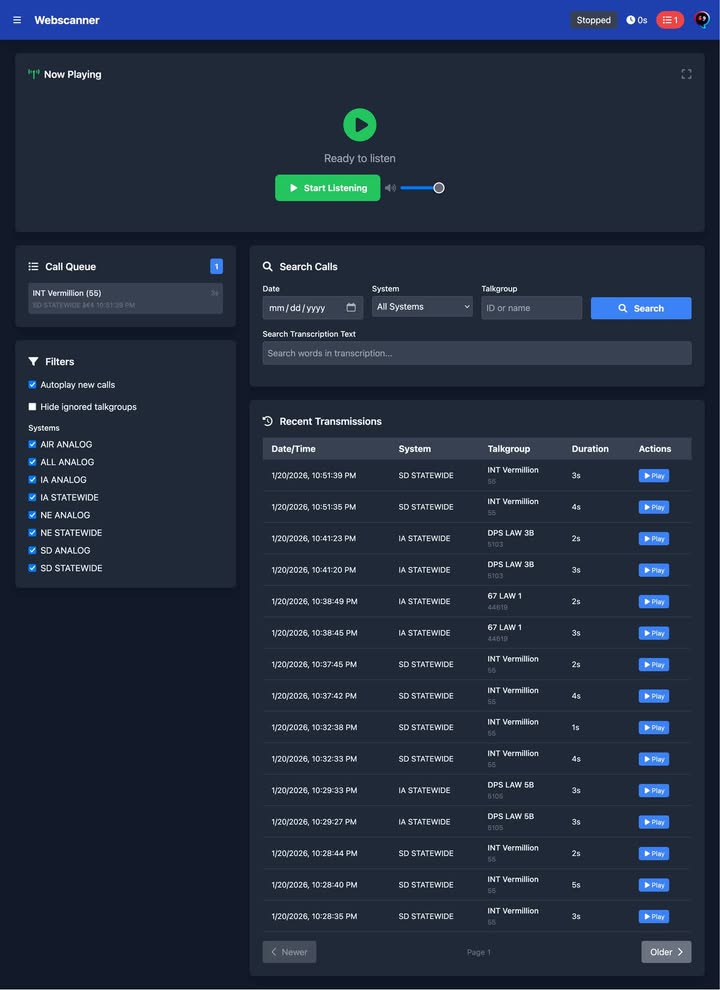Image resolution: width=720 pixels, height=990 pixels.
Task: Click the antenna icon beside Now Playing
Action: pyautogui.click(x=33, y=75)
